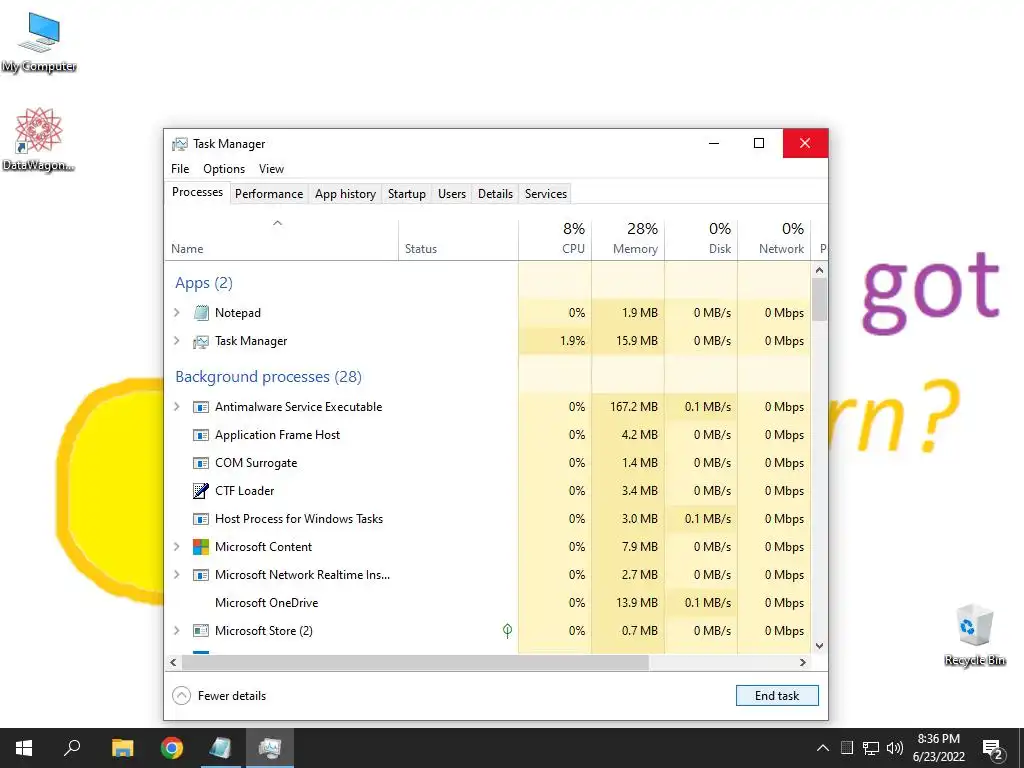Launch Google Chrome from the taskbar
The width and height of the screenshot is (1024, 768).
(172, 748)
